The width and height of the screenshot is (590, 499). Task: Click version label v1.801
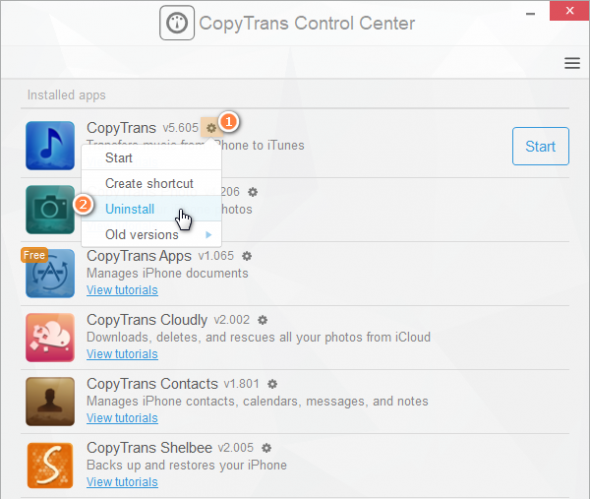[x=242, y=384]
